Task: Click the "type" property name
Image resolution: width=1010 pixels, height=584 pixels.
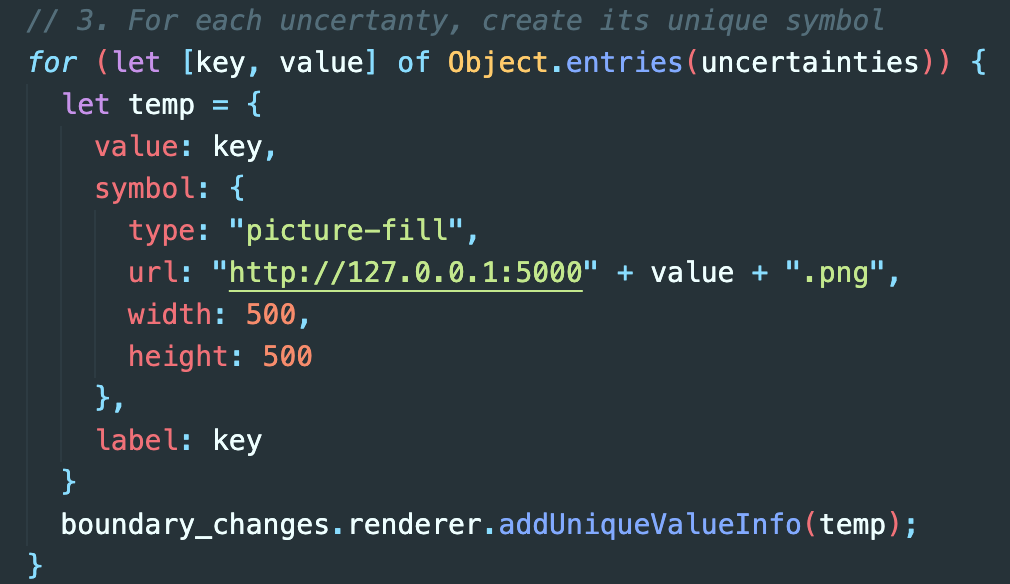Action: click(160, 231)
